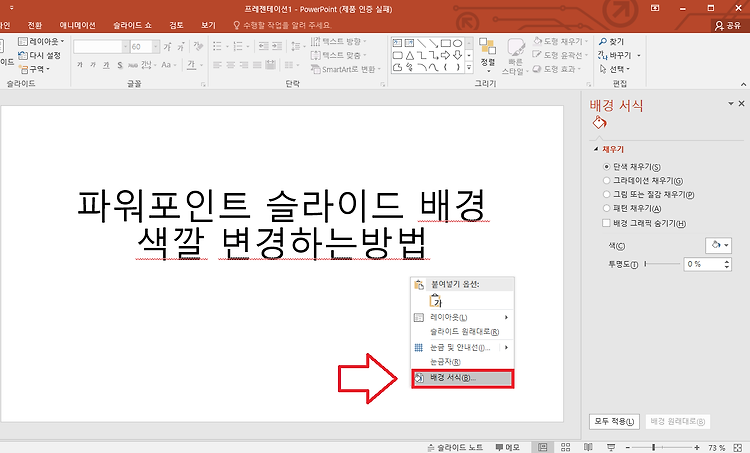Image resolution: width=750 pixels, height=453 pixels.
Task: Open the 애니메이션 ribbon tab
Action: (x=77, y=25)
